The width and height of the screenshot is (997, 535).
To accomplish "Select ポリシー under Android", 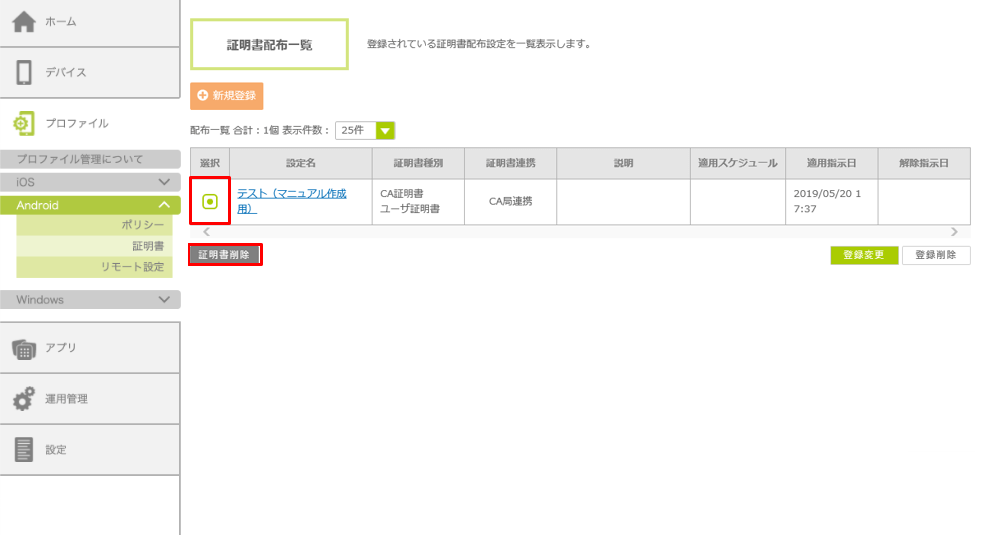I will (94, 225).
